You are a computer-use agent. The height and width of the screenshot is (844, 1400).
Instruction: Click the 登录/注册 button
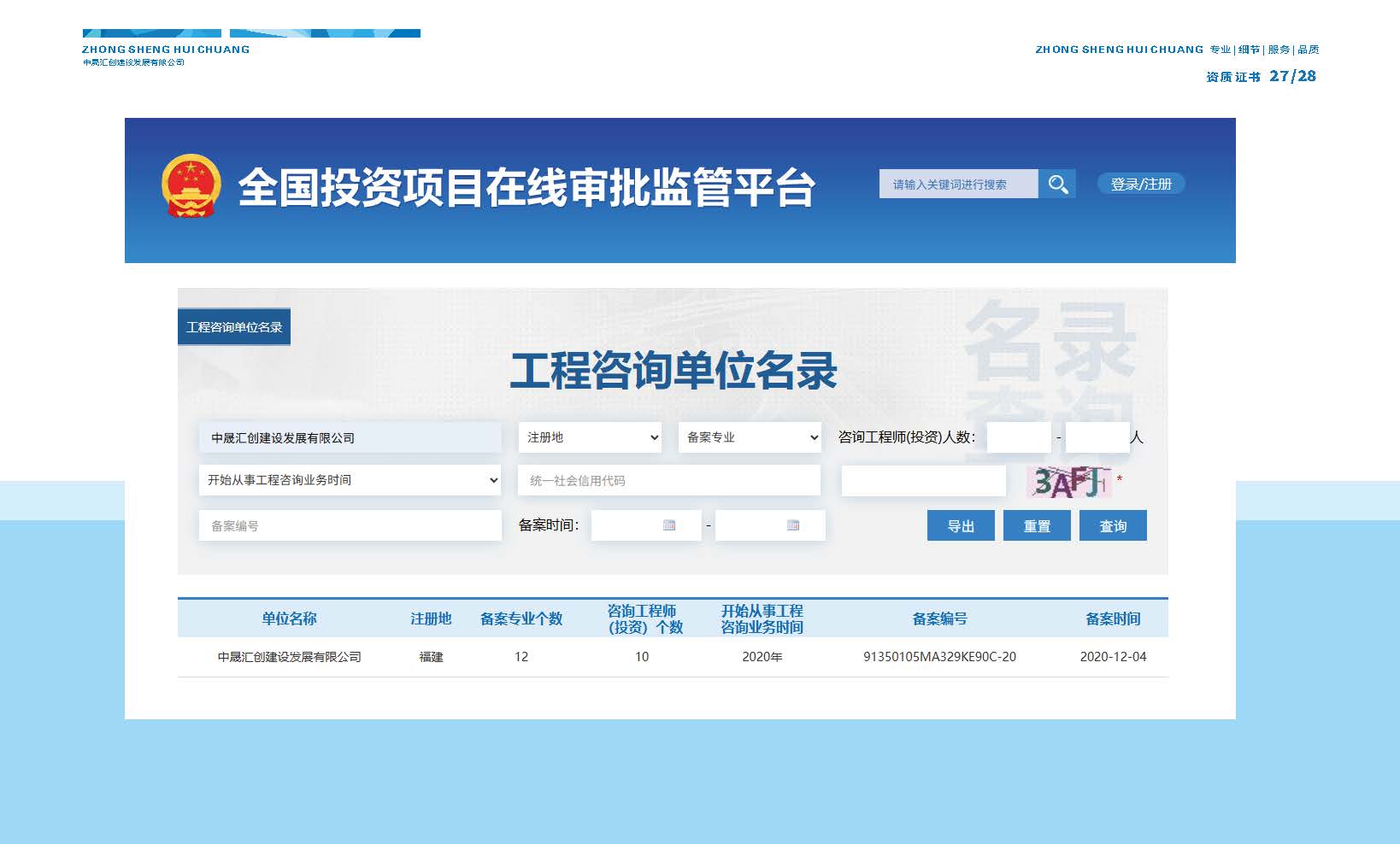(x=1141, y=184)
